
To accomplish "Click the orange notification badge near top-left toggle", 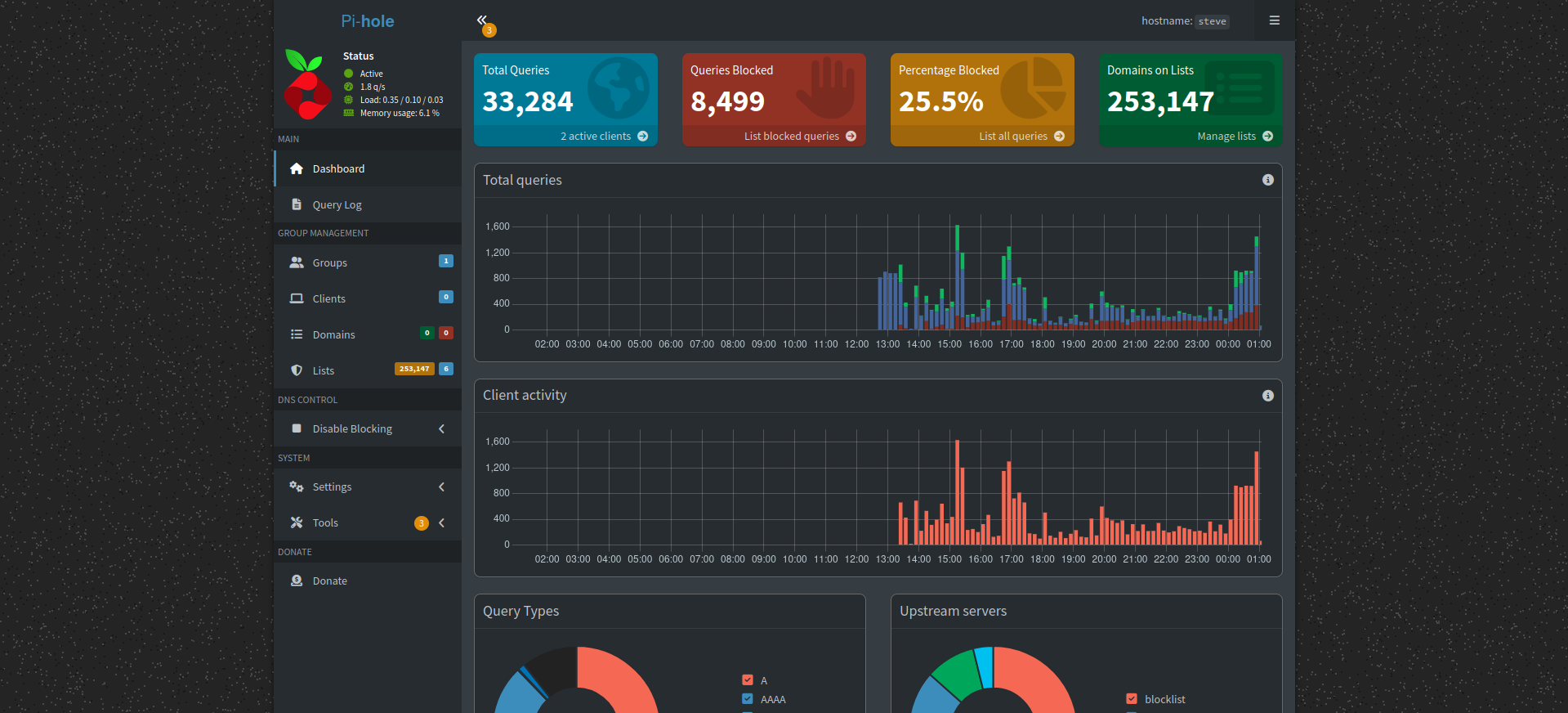I will (489, 30).
